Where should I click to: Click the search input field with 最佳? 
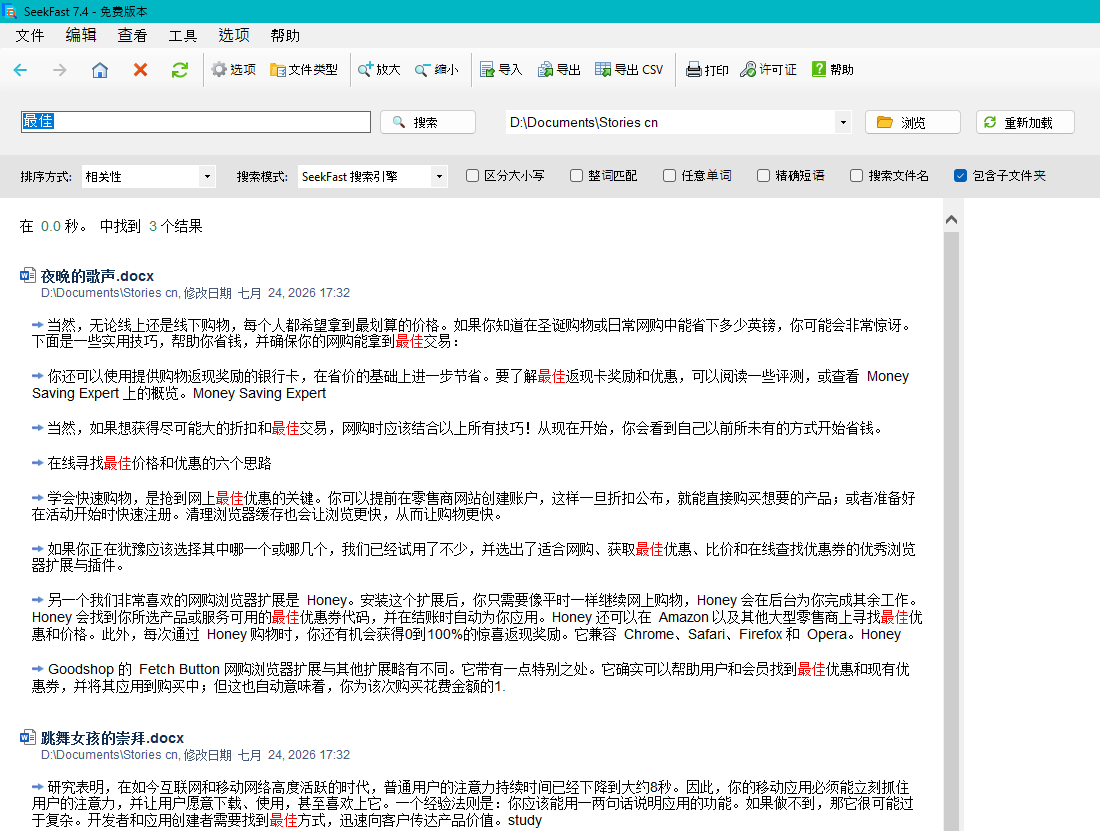[196, 121]
